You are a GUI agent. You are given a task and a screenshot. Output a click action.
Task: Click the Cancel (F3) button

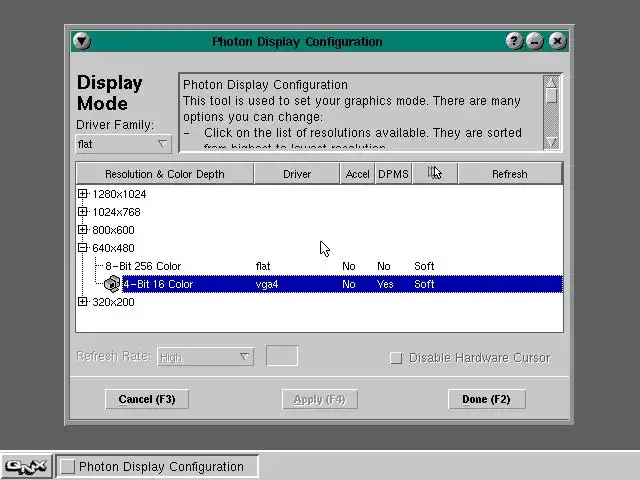point(147,399)
